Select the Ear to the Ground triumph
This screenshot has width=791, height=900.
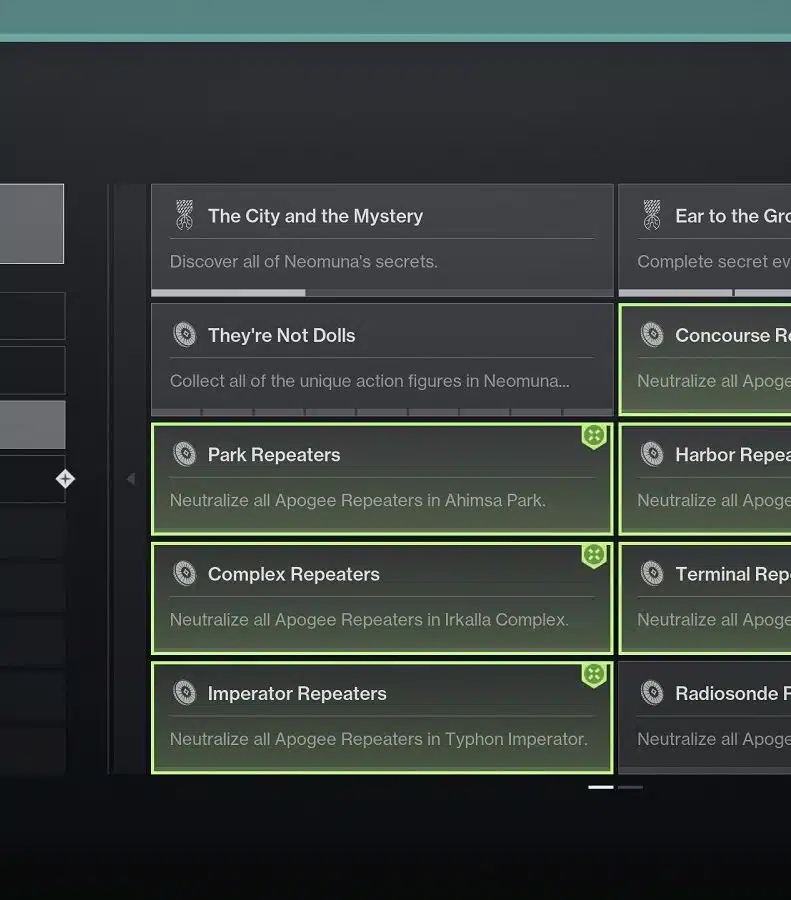point(705,240)
